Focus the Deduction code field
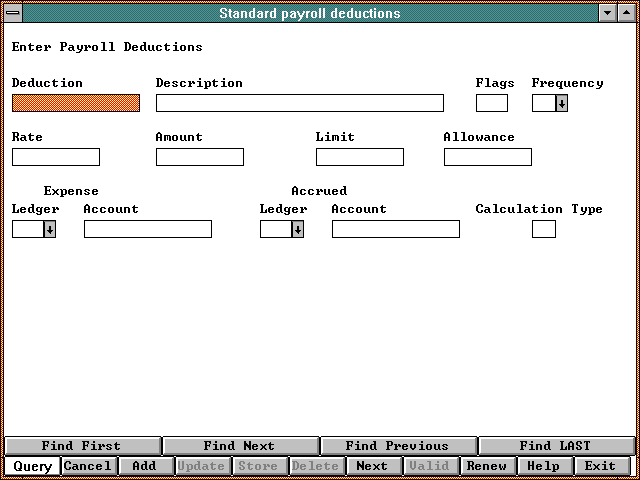Screen dimensions: 640x480 [x=76, y=103]
